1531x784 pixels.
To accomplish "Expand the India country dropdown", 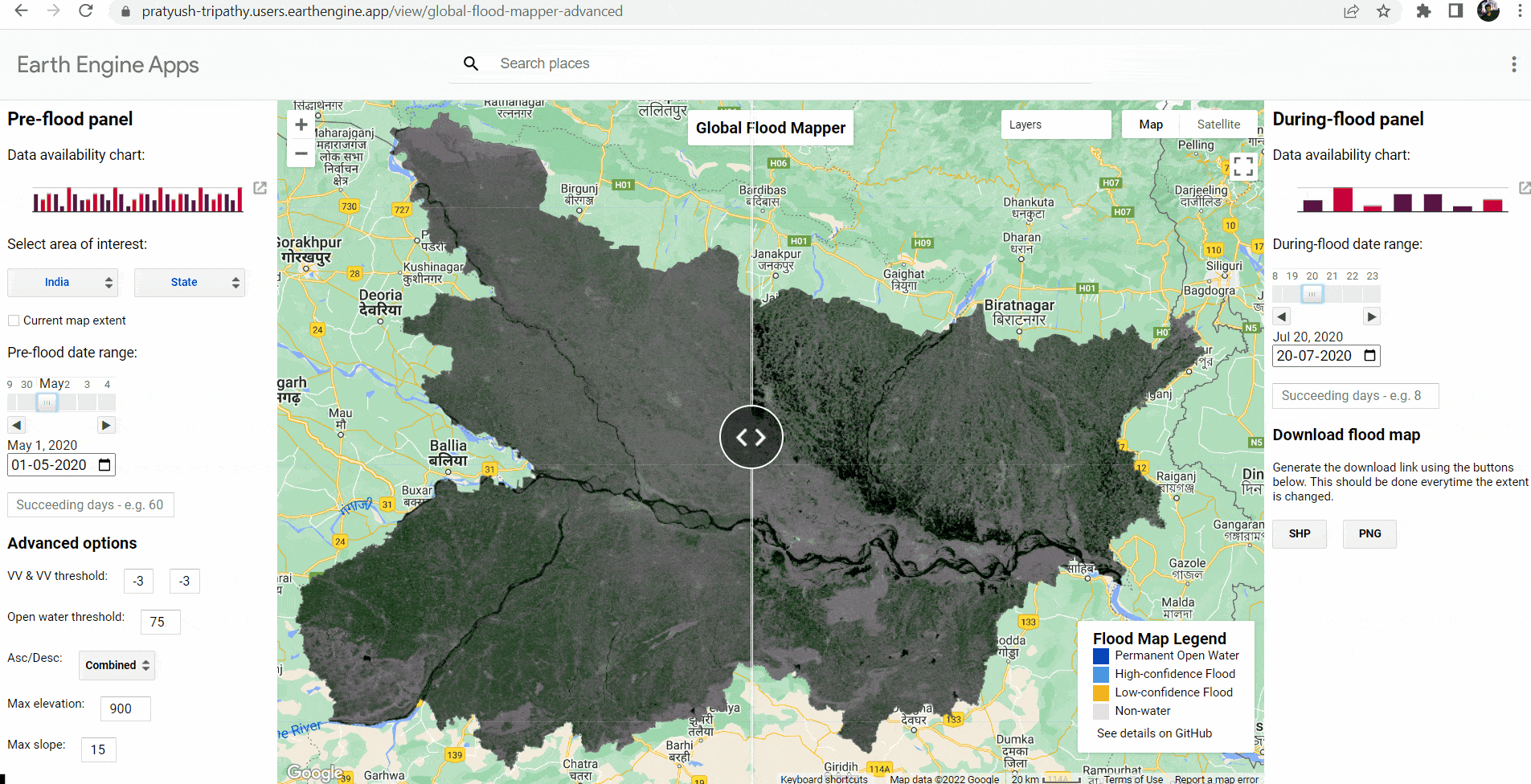I will coord(63,283).
